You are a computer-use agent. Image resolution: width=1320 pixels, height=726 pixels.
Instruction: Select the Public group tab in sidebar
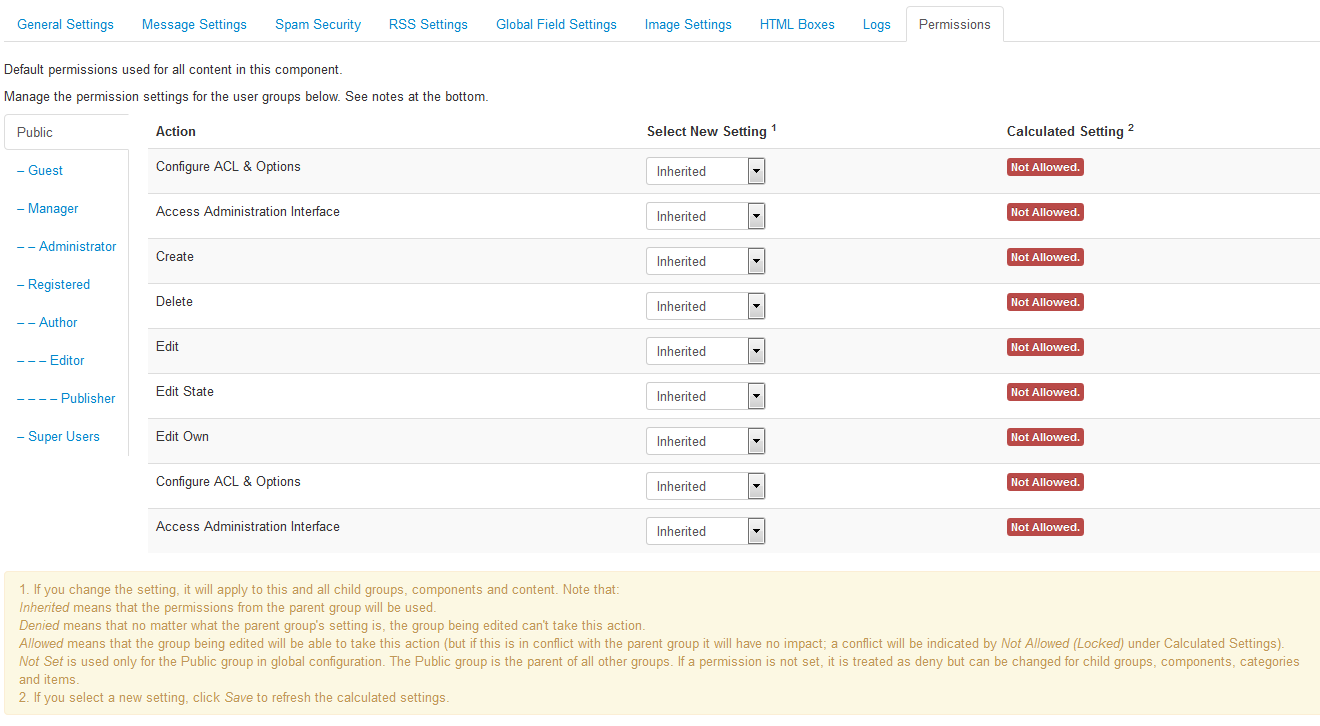pos(35,133)
